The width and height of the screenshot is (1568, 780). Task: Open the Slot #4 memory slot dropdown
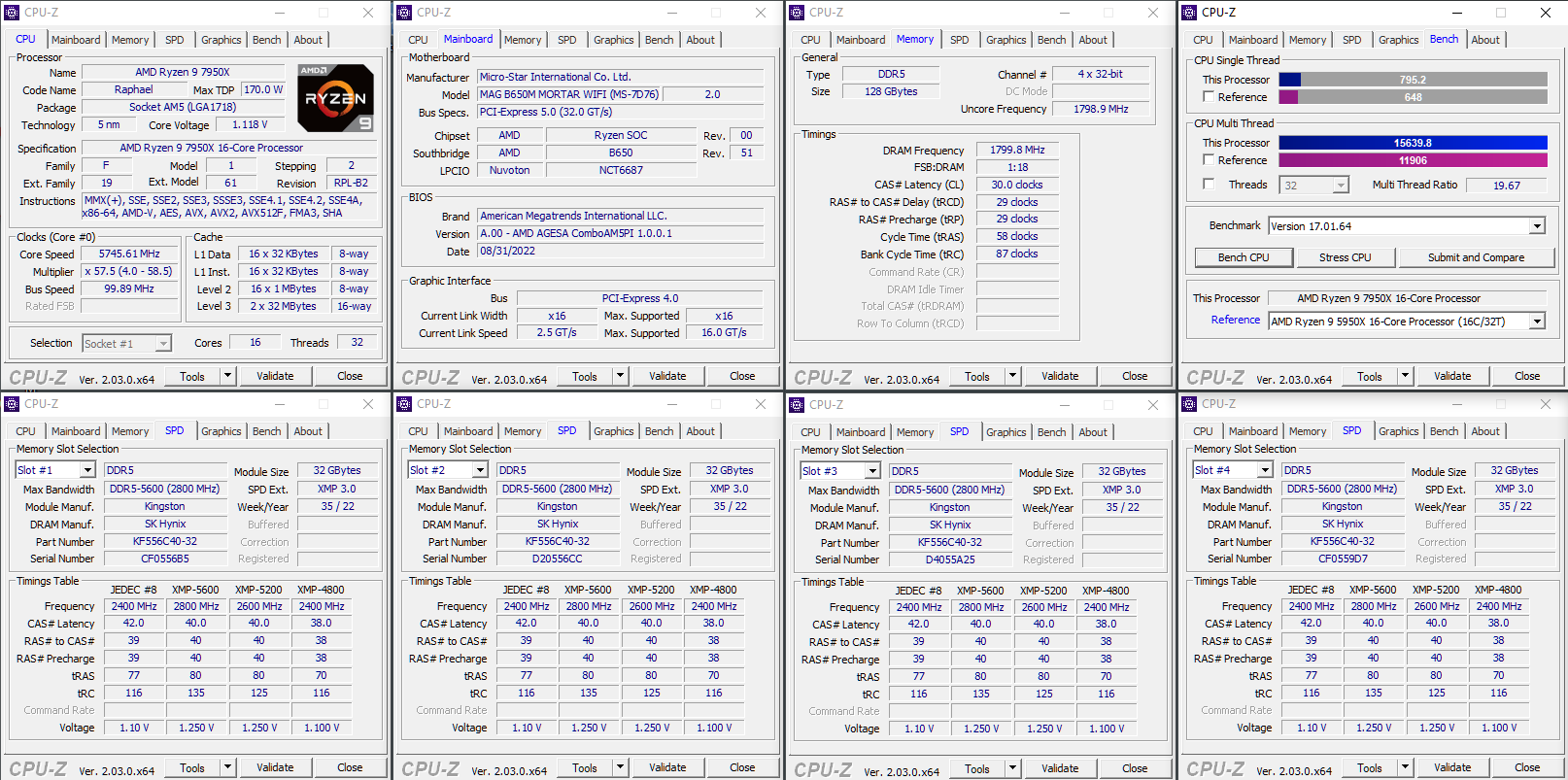coord(1265,470)
